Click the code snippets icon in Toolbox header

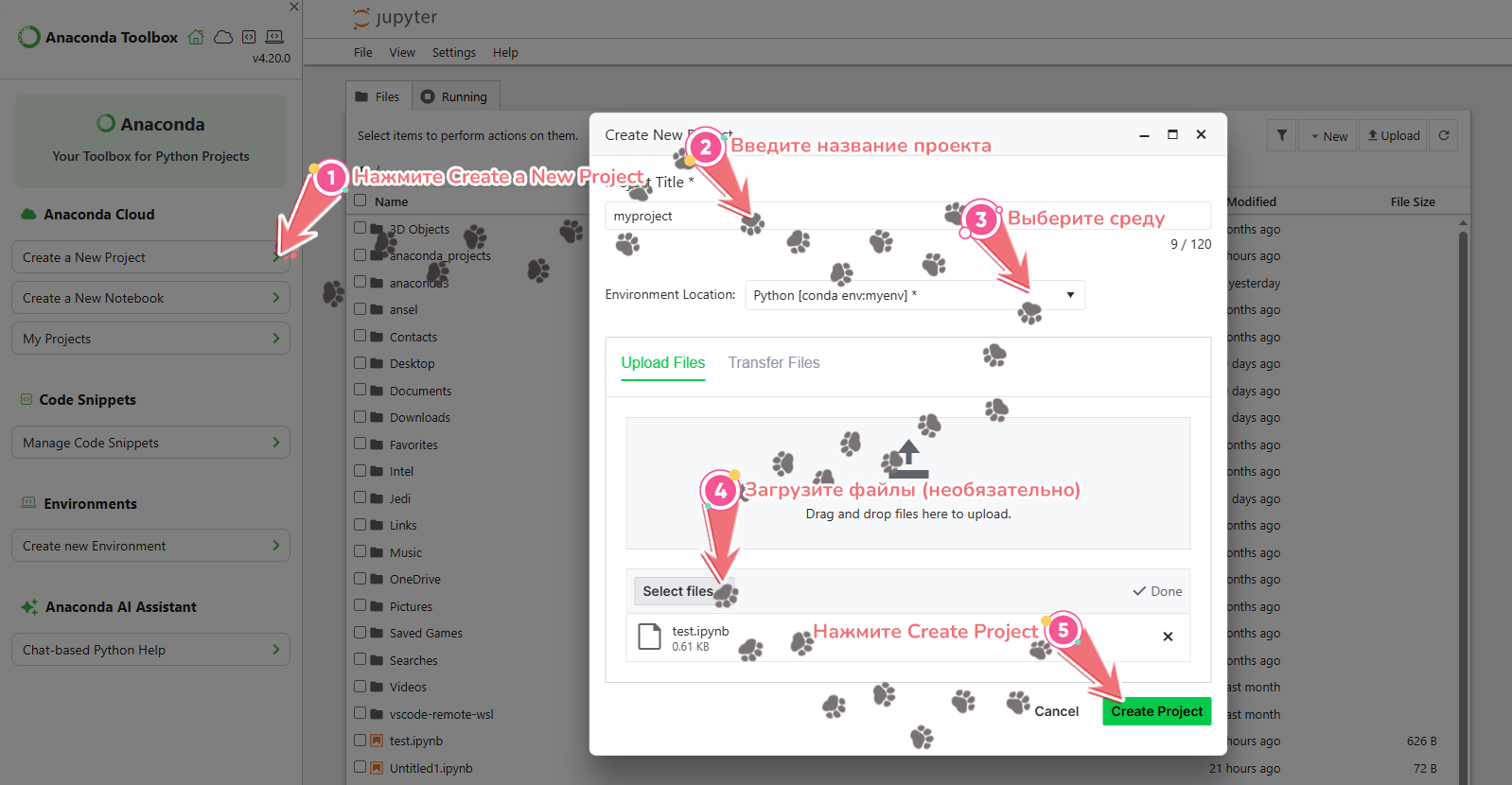point(249,37)
